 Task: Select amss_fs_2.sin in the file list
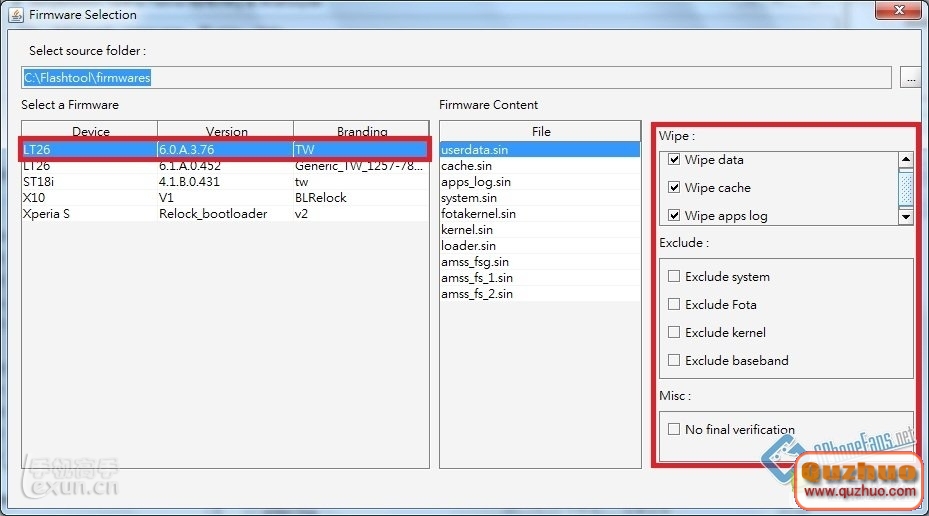540,293
